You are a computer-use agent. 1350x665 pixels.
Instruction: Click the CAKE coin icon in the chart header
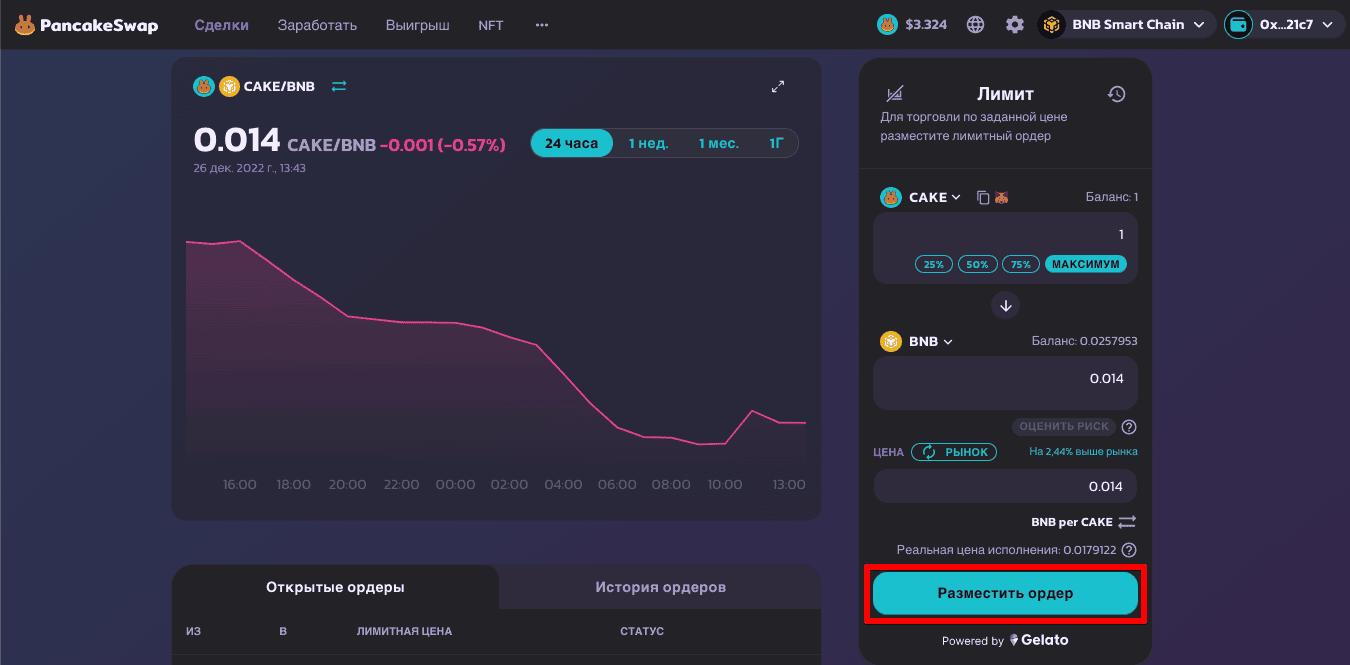pos(204,86)
